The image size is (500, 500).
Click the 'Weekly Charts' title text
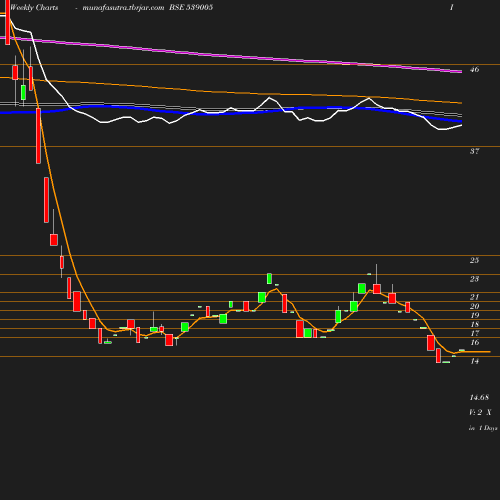point(34,8)
